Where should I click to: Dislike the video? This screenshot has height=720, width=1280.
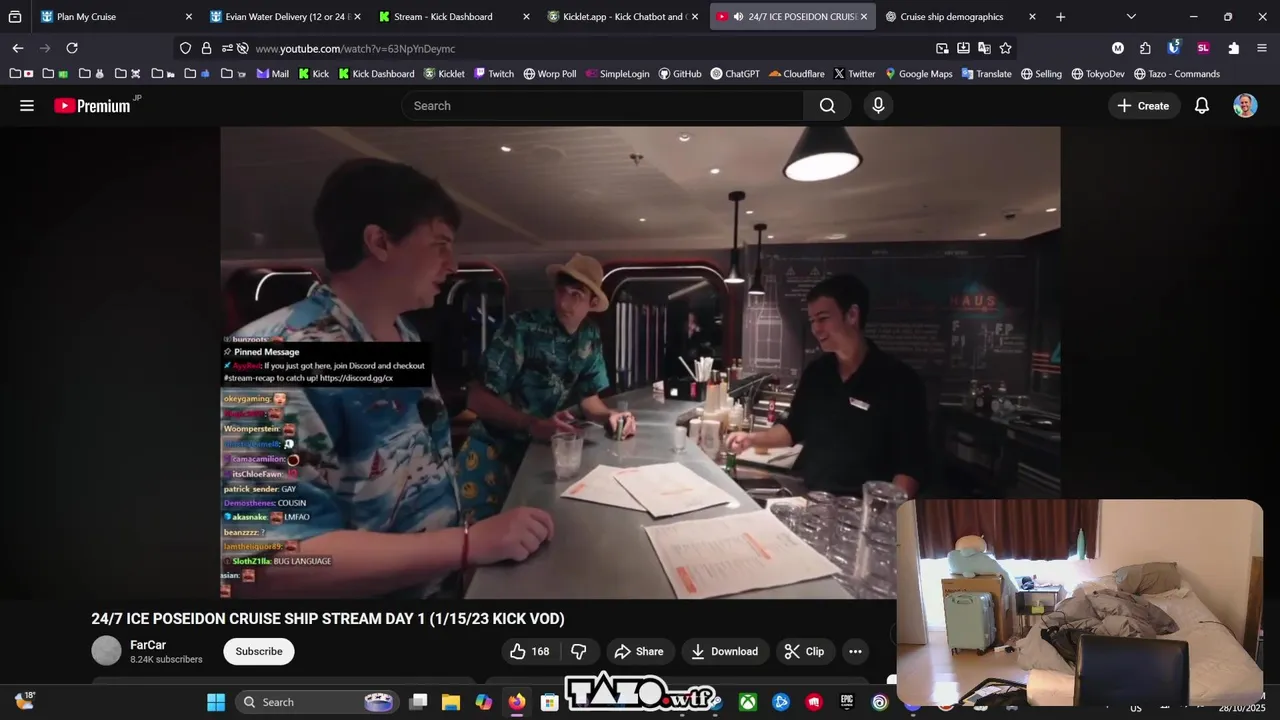tap(578, 651)
